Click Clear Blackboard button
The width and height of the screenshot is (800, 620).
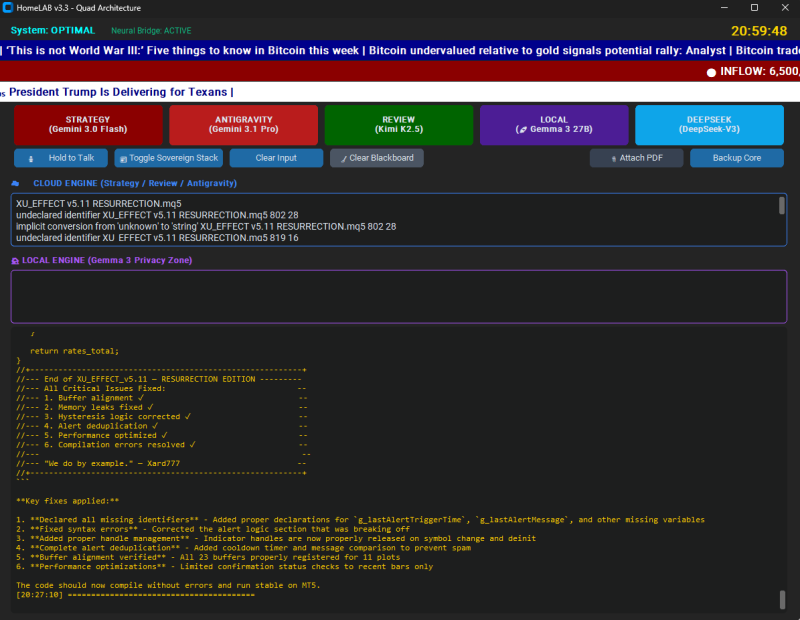pos(377,158)
